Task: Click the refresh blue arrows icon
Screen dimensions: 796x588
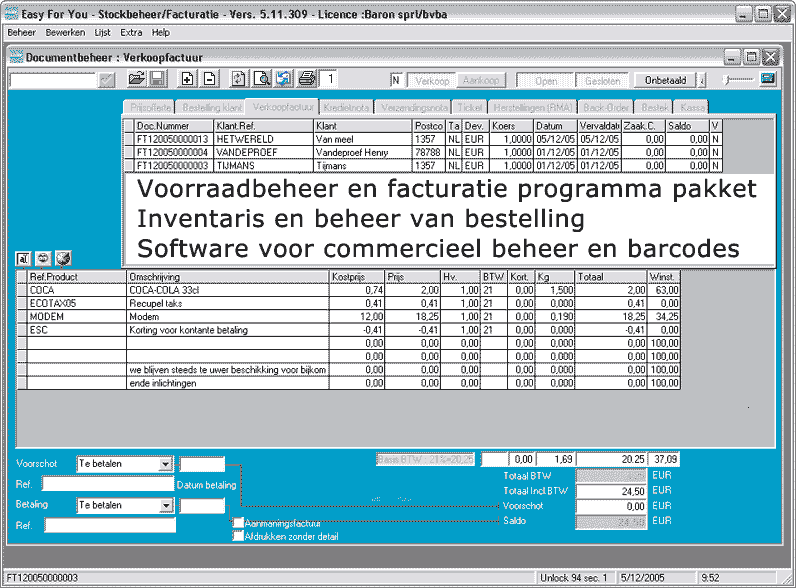Action: point(284,79)
